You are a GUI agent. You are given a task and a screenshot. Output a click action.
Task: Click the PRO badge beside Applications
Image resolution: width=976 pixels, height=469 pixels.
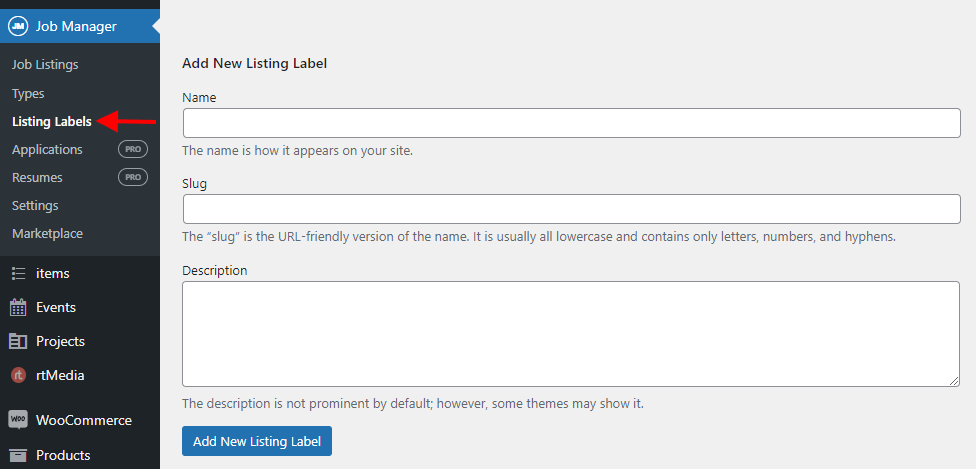tap(133, 149)
